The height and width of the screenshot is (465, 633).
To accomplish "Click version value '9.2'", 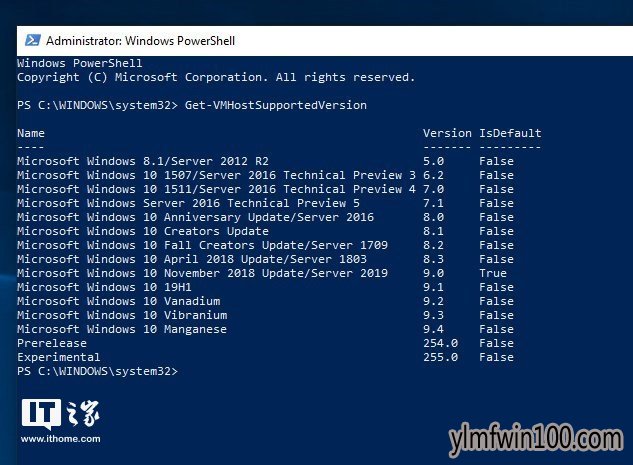I will pyautogui.click(x=434, y=301).
